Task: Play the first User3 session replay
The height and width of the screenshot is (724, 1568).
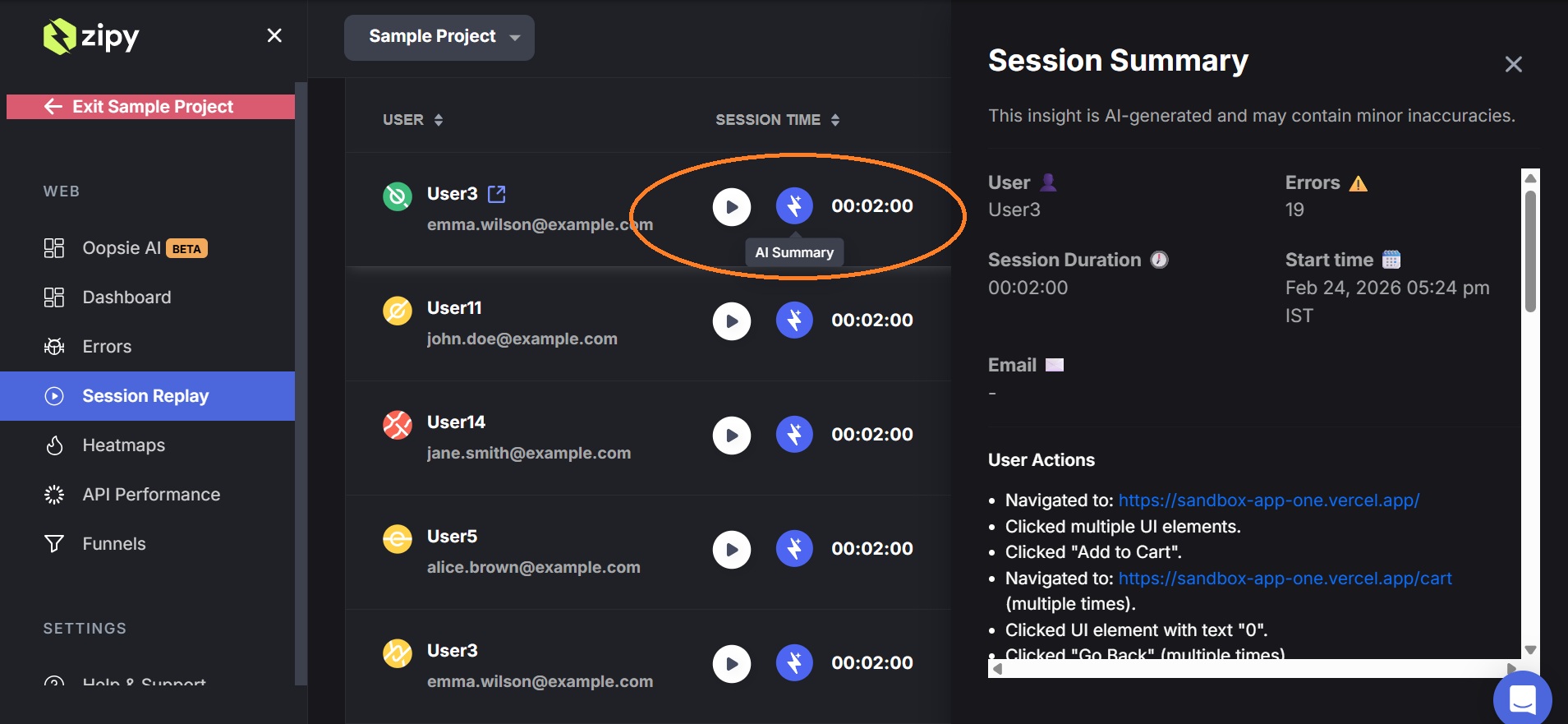Action: [x=731, y=206]
